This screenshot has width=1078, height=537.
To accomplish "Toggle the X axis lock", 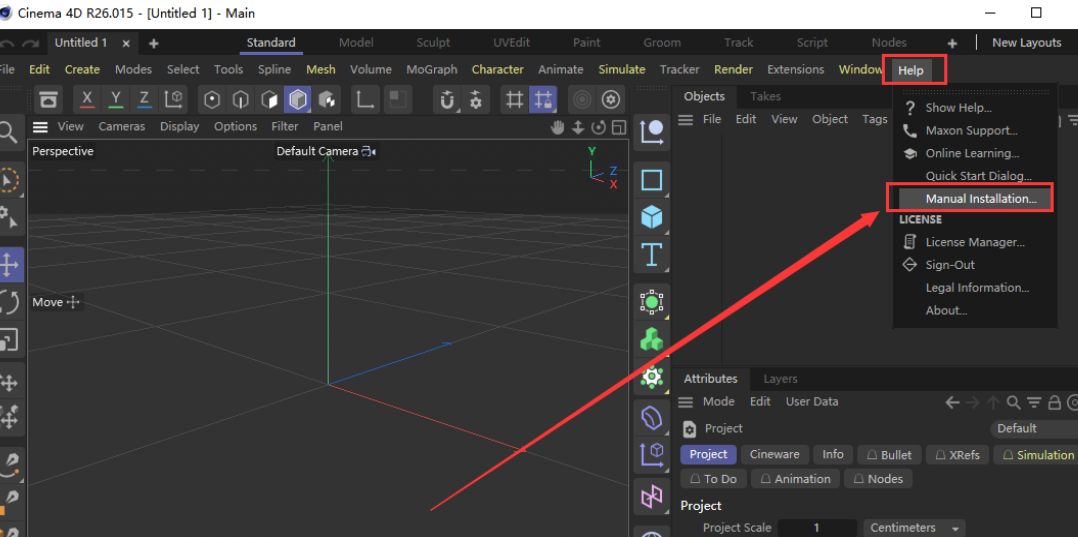I will (x=87, y=100).
